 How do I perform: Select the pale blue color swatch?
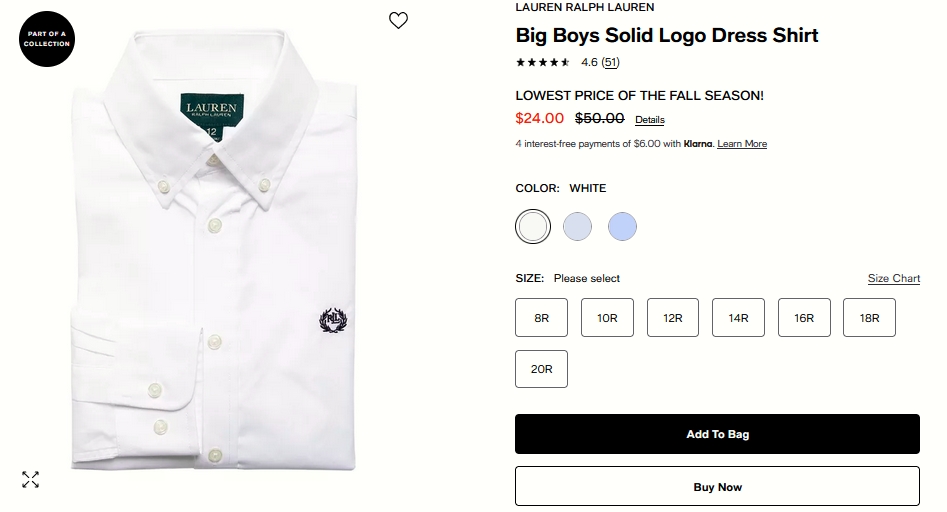tap(577, 226)
